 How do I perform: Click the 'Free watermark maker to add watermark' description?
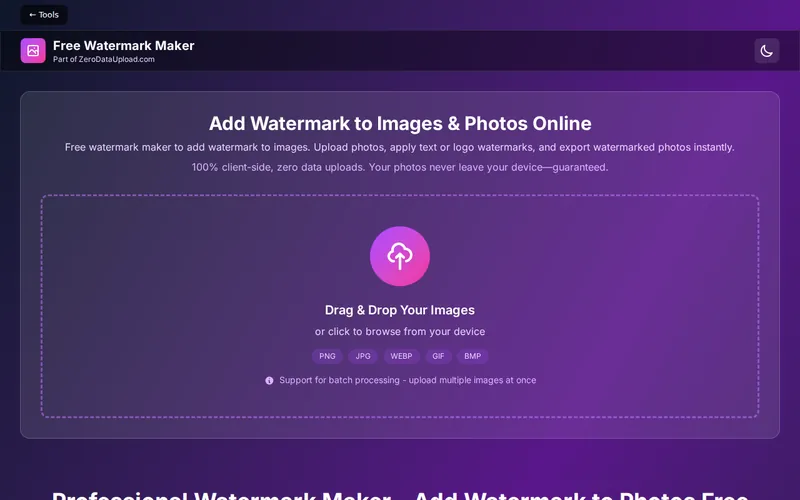pyautogui.click(x=400, y=147)
